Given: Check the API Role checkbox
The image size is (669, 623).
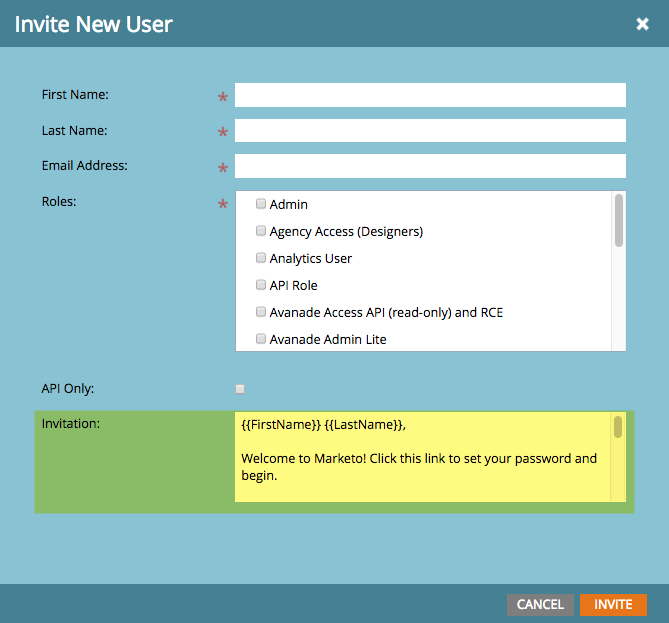Looking at the screenshot, I should coord(261,285).
